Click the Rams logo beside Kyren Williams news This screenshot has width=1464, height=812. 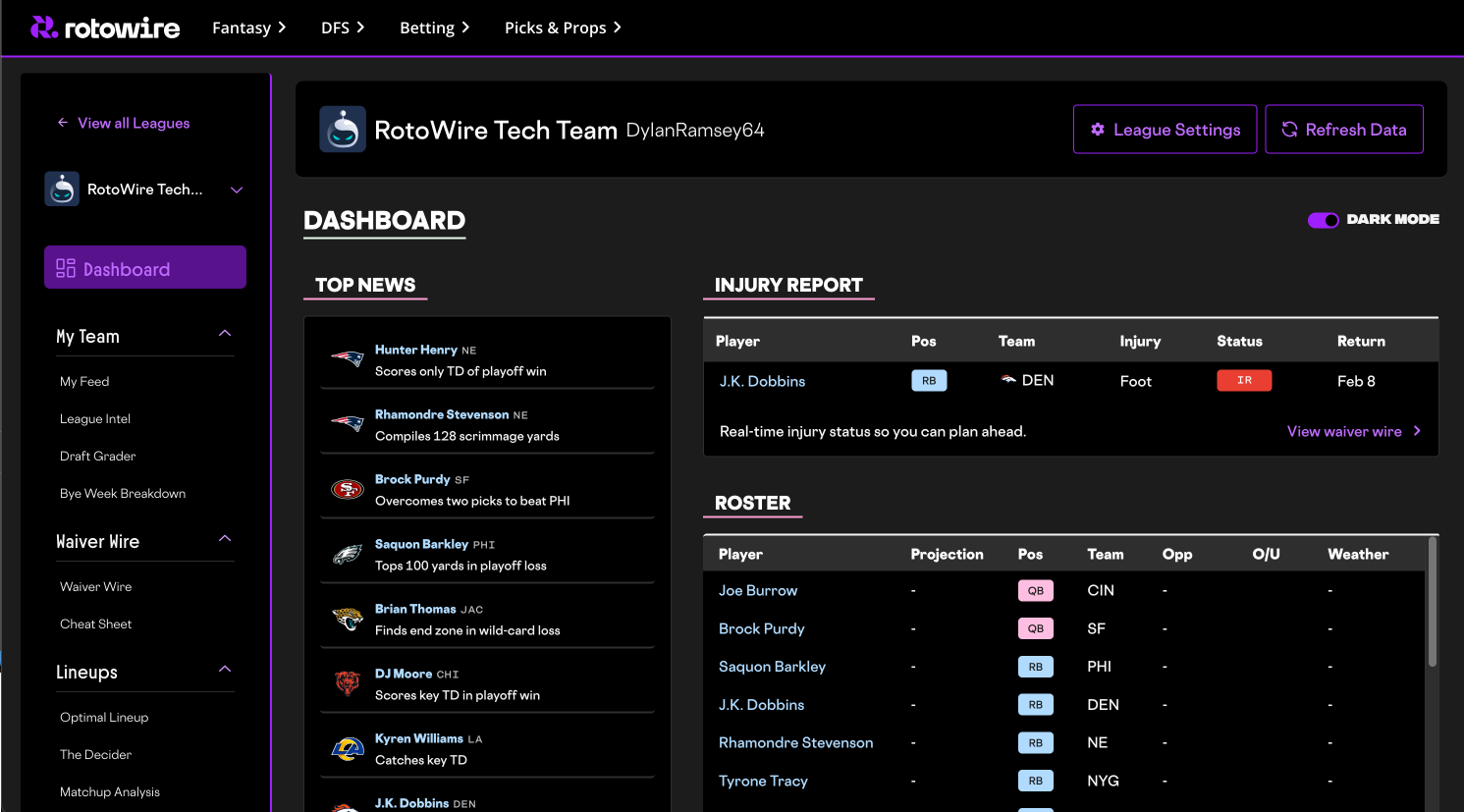click(x=348, y=748)
